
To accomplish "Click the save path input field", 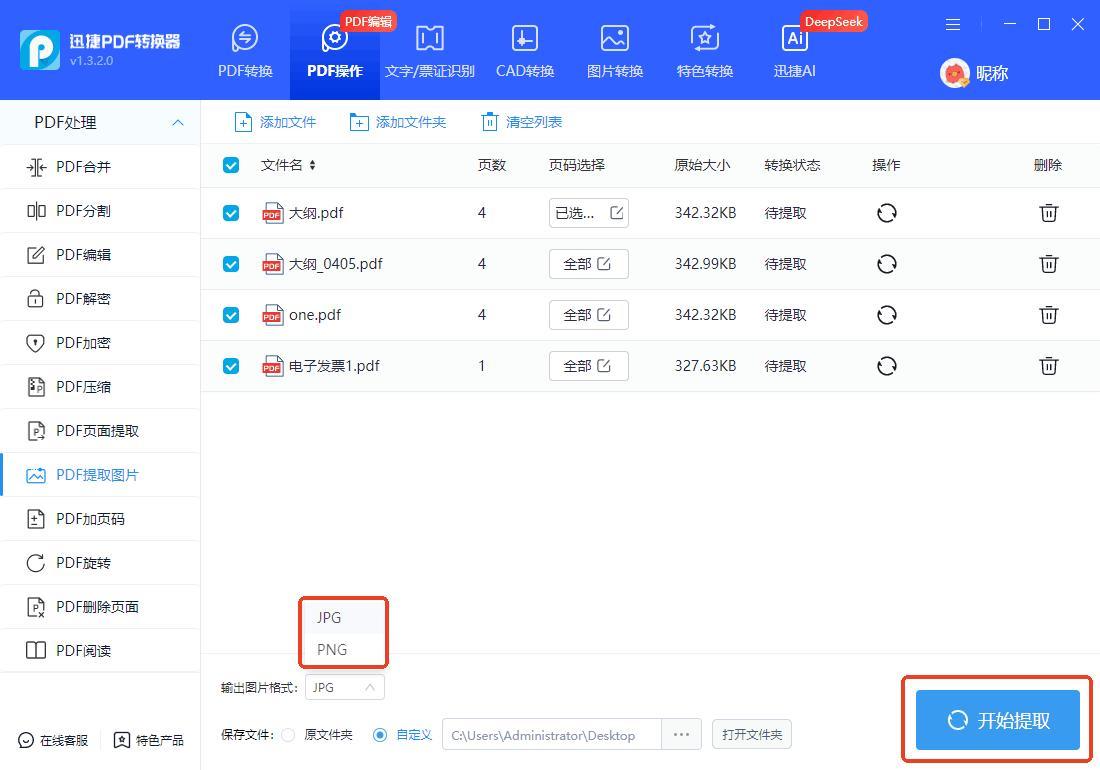I will pos(551,735).
